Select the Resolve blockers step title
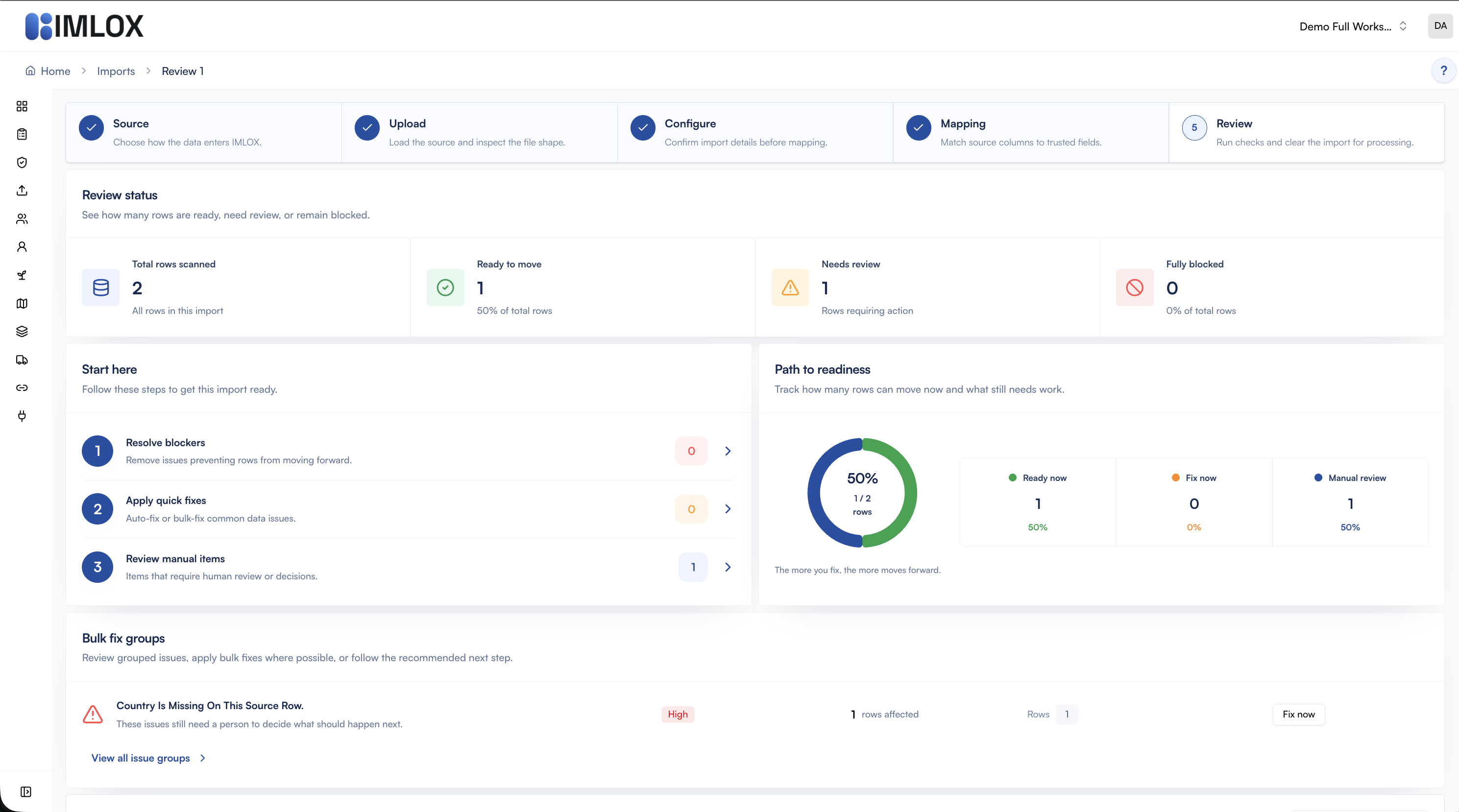Viewport: 1459px width, 812px height. pyautogui.click(x=166, y=443)
